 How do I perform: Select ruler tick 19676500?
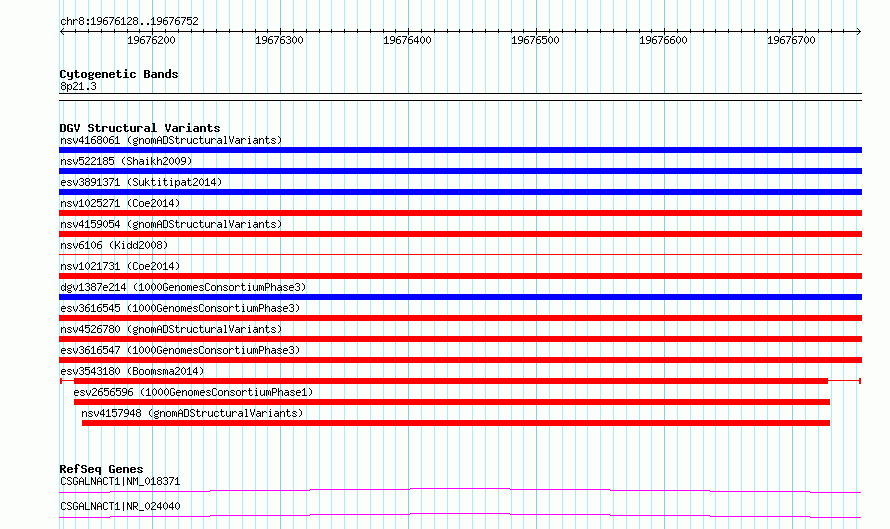click(x=535, y=40)
